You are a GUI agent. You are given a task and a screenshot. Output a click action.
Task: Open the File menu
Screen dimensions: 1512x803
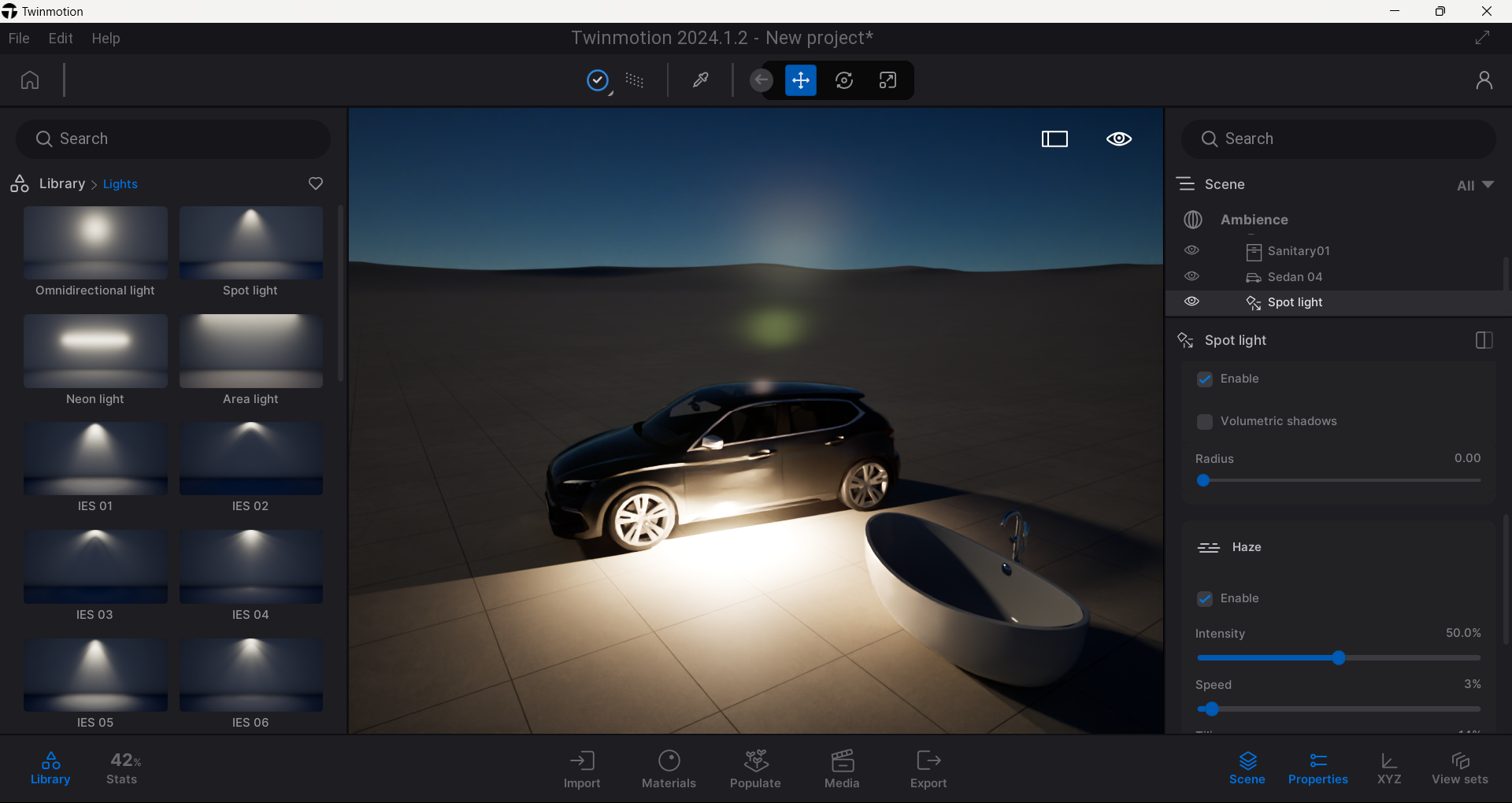click(19, 38)
